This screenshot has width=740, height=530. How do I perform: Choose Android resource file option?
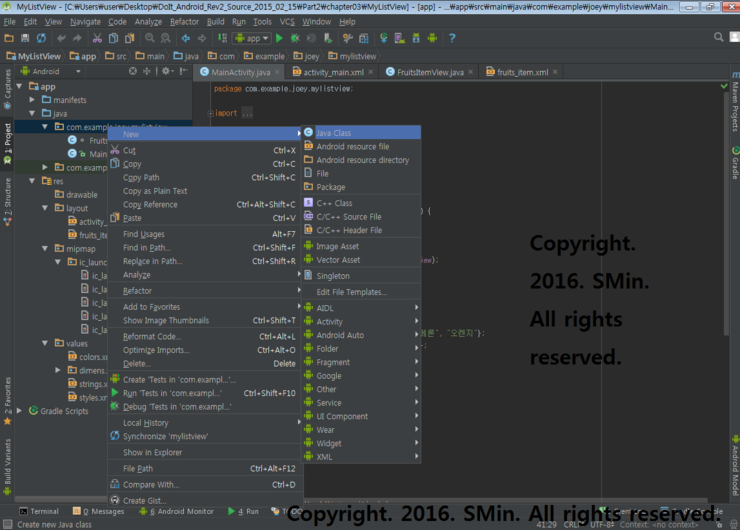click(x=361, y=146)
